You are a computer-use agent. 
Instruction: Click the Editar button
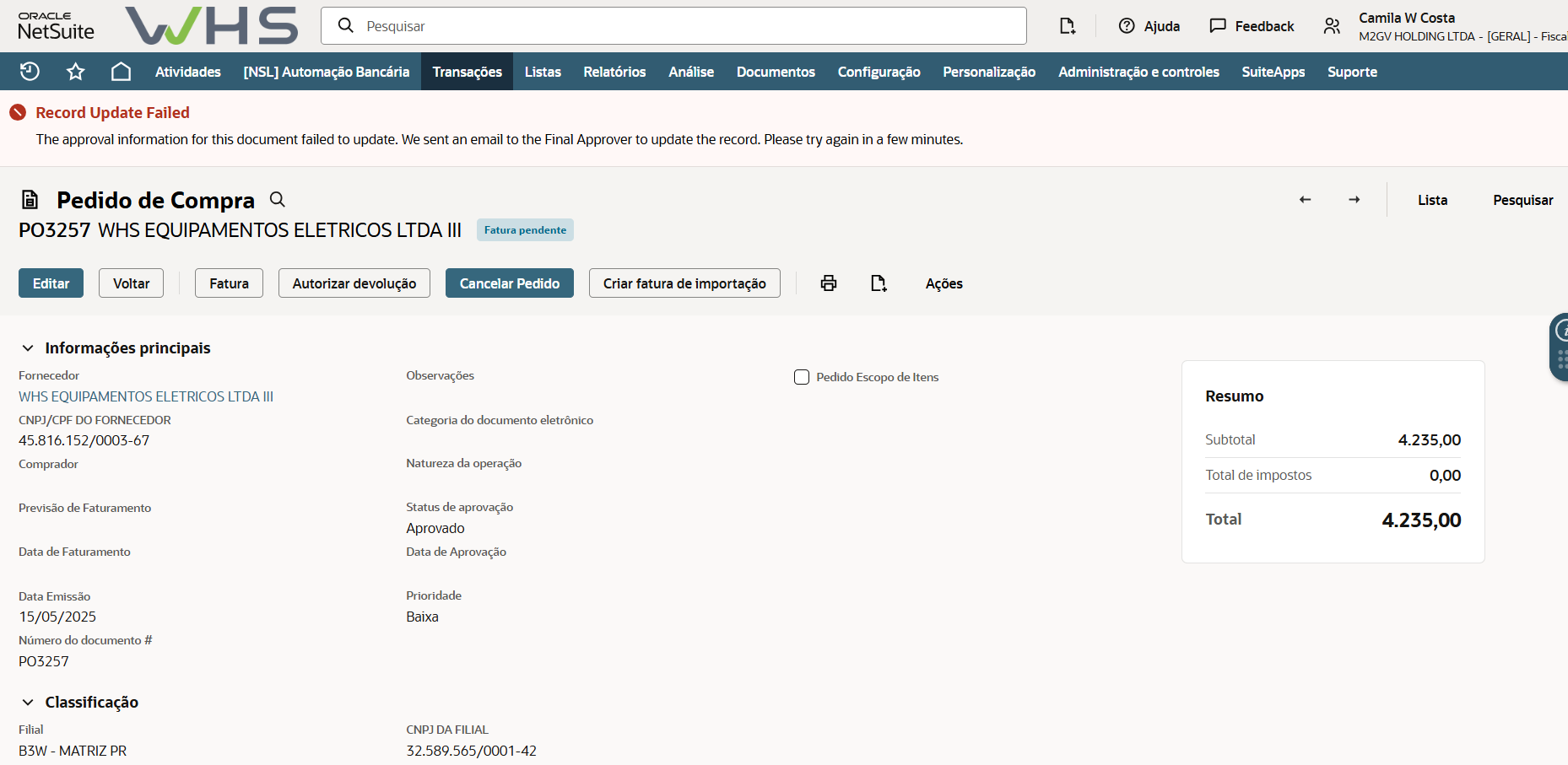tap(51, 283)
